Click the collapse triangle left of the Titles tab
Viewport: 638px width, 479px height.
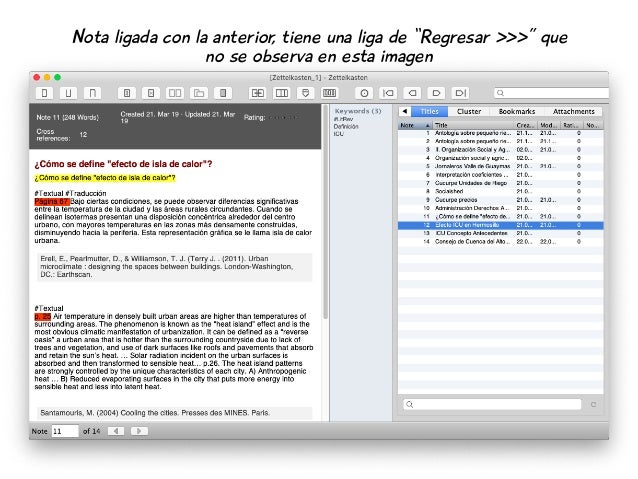[404, 111]
